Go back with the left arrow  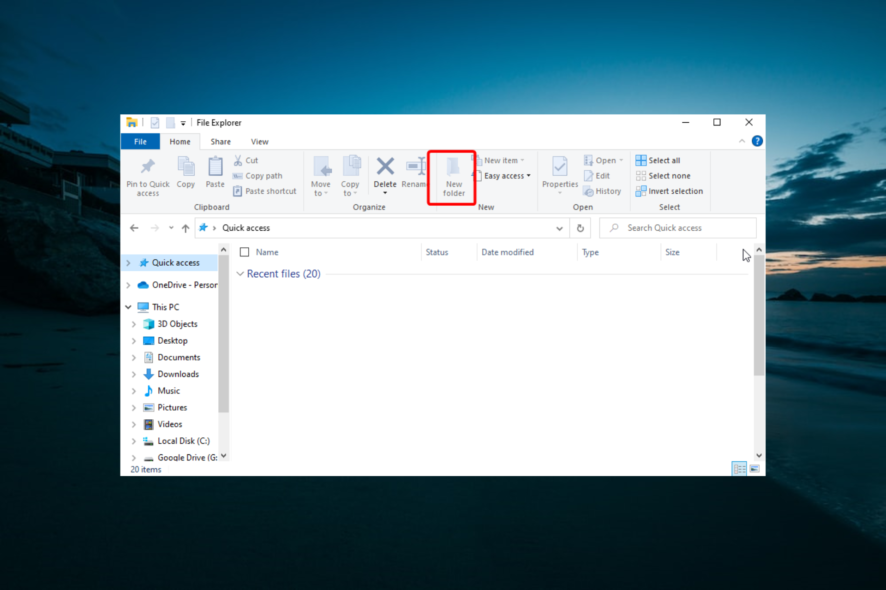[134, 228]
